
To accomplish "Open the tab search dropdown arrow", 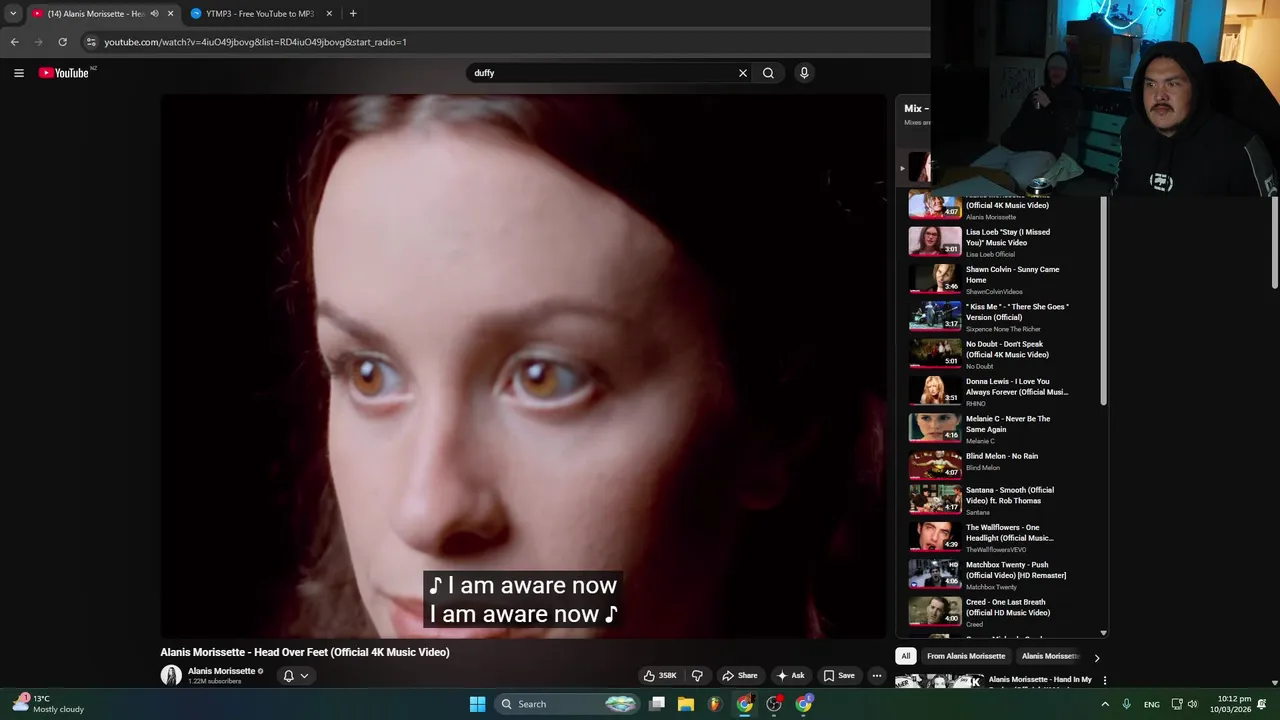I will pos(12,14).
